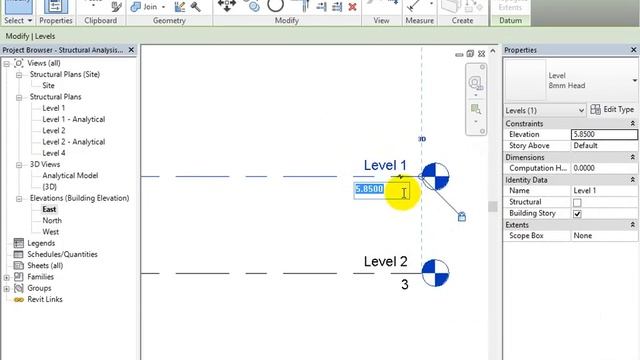
Task: Click the Level 2 head bubble symbol
Action: click(435, 273)
